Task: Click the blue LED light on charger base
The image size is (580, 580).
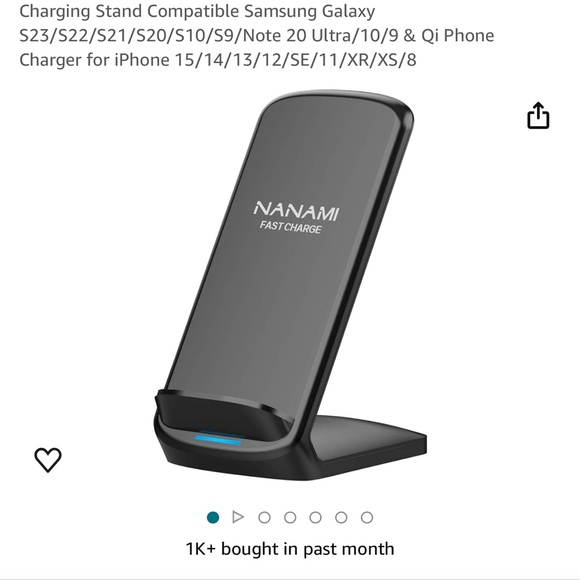Action: point(218,440)
